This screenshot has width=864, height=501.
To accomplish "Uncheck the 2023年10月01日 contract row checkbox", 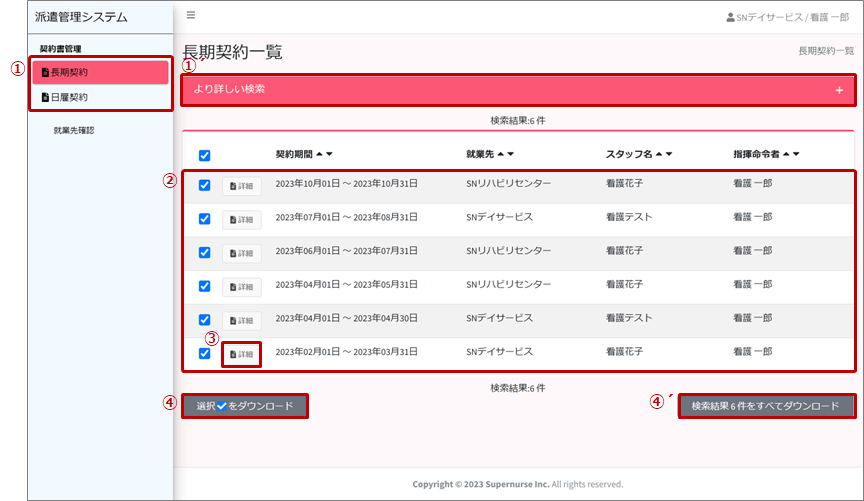I will (x=205, y=185).
